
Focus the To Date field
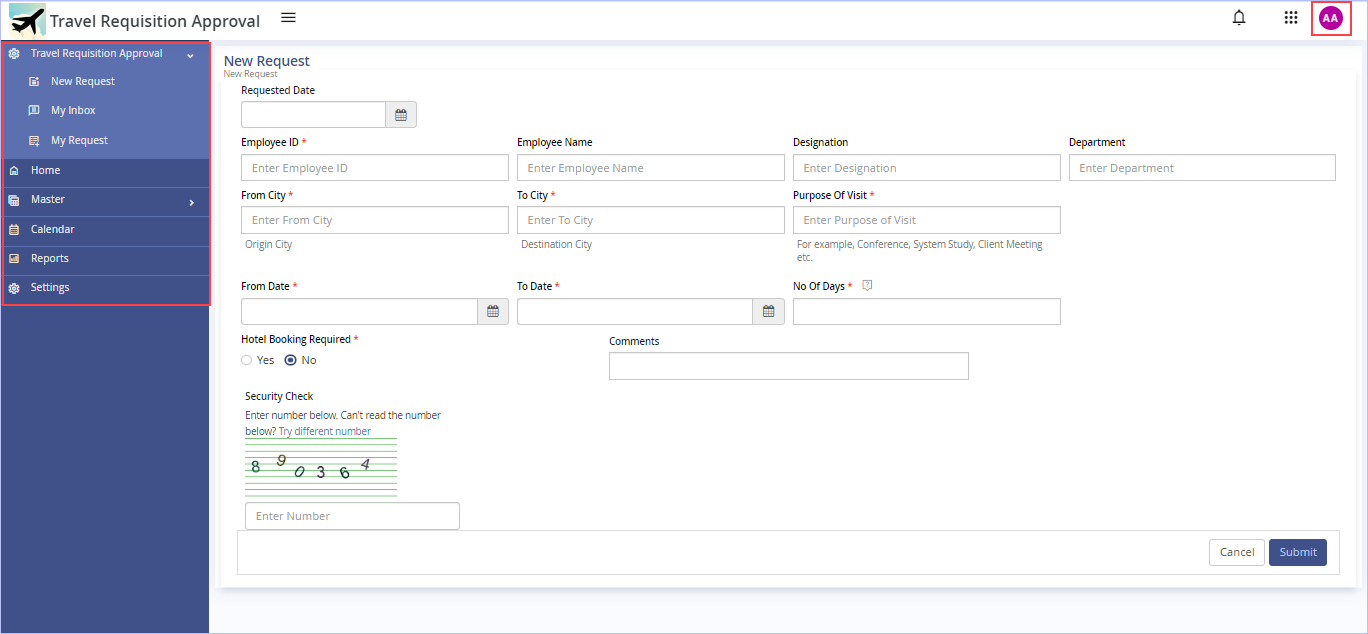(x=635, y=312)
